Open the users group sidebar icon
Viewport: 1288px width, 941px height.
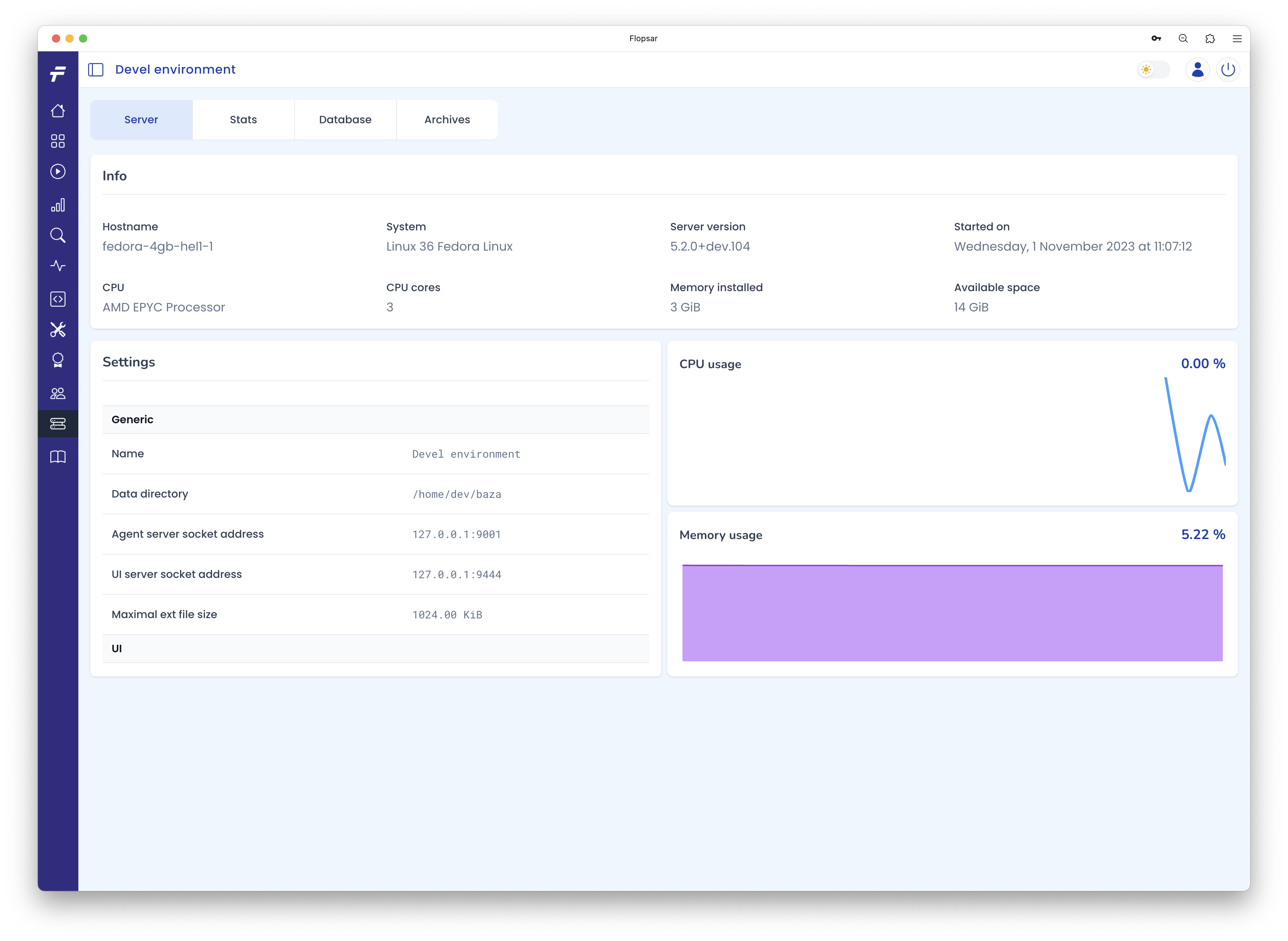tap(57, 393)
